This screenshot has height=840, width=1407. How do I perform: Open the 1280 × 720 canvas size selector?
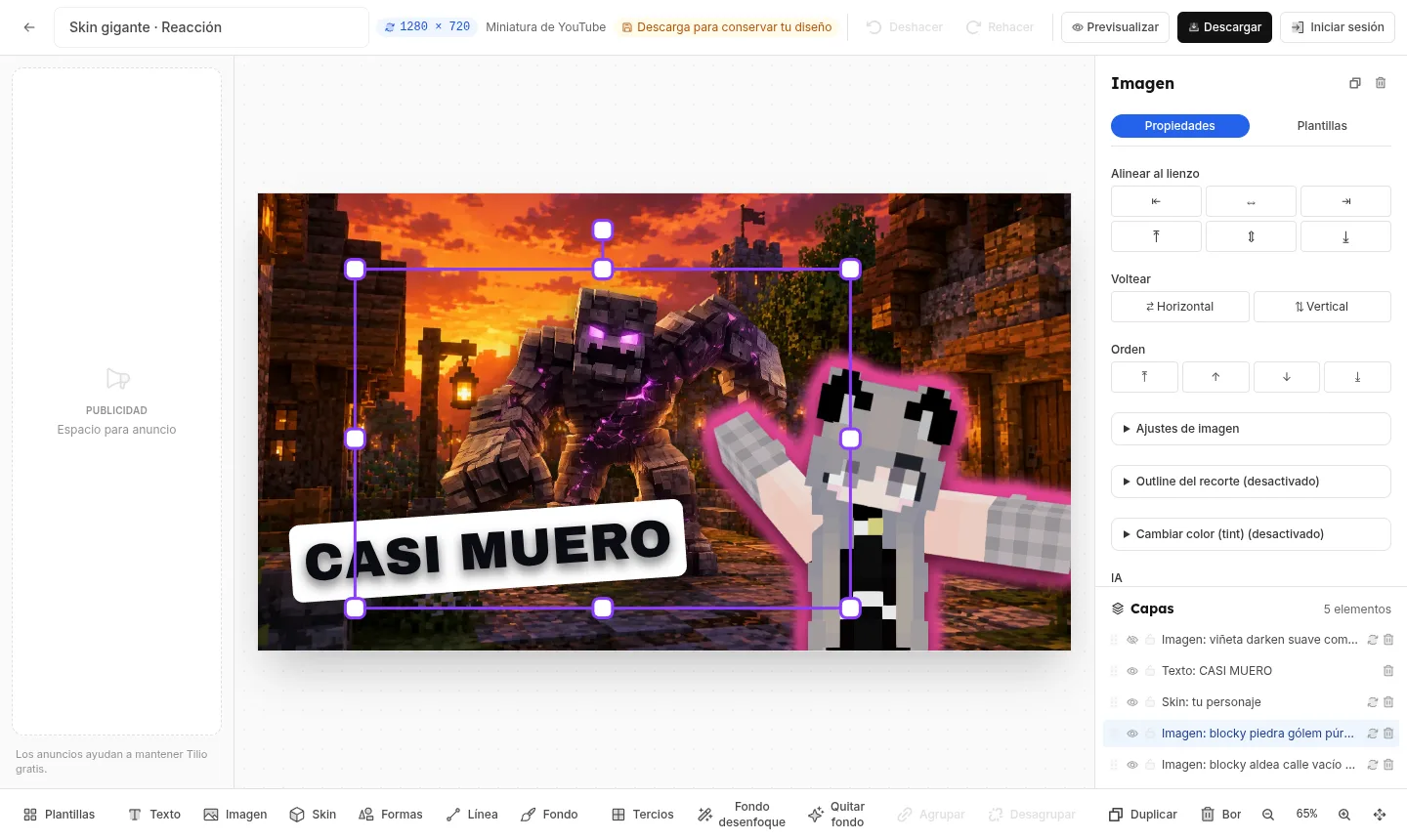point(427,27)
